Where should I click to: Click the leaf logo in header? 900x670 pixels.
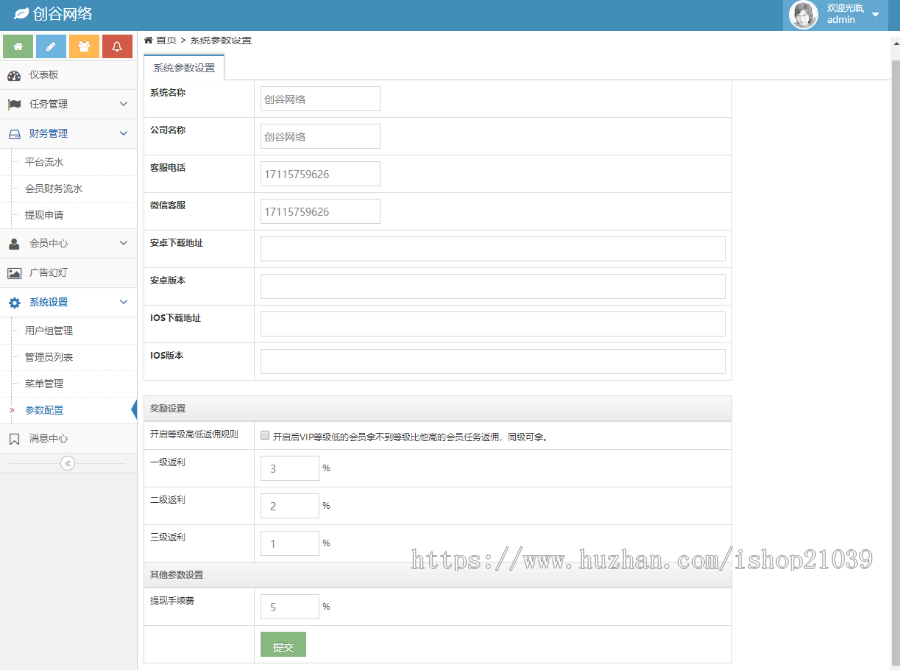(21, 13)
